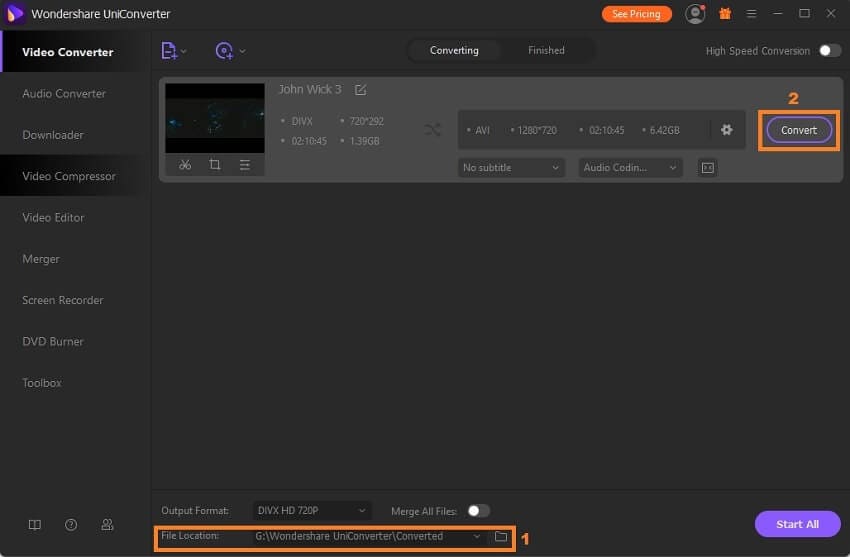Screen dimensions: 850x557
Task: Click the DIVX source format text
Action: (302, 121)
